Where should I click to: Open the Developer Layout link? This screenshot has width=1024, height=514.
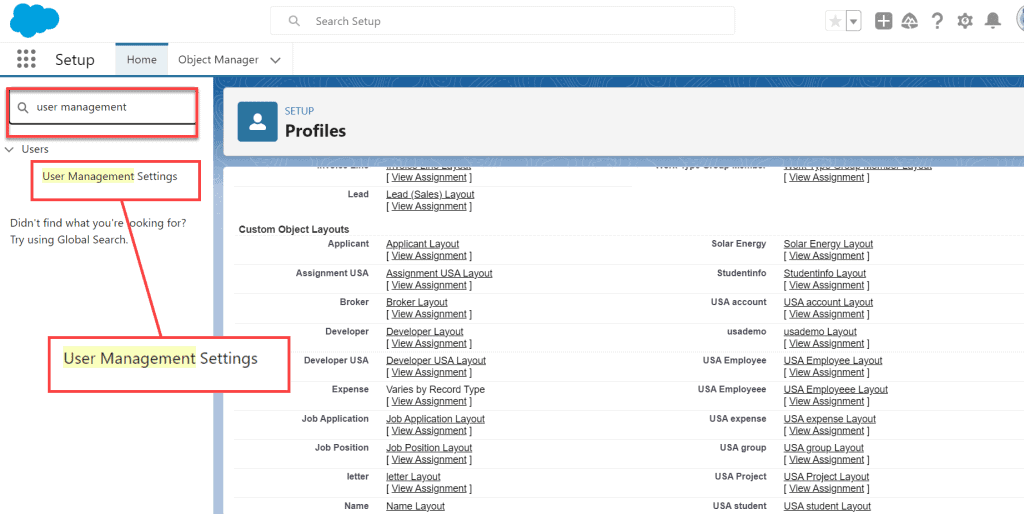(x=424, y=332)
